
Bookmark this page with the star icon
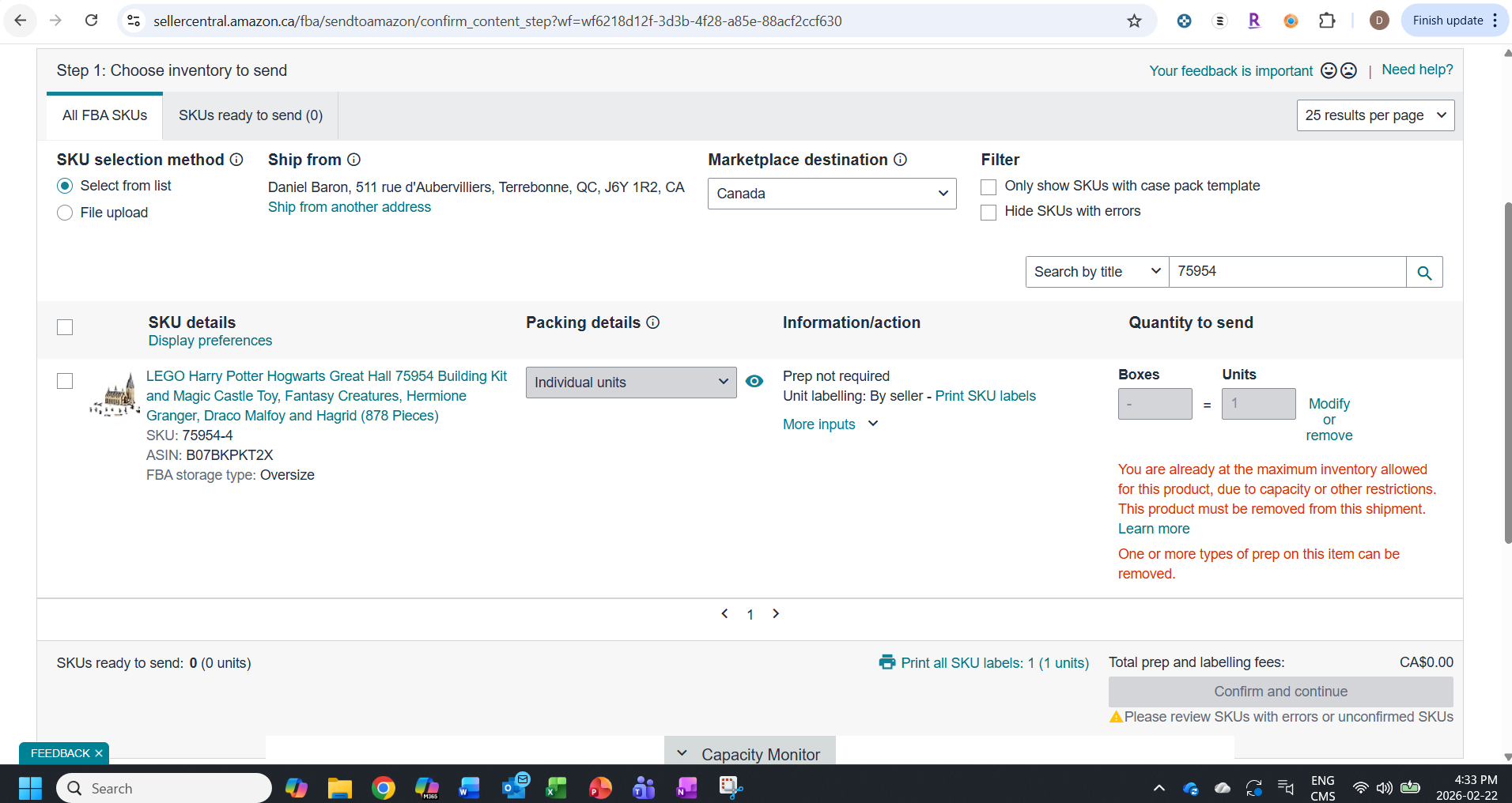pyautogui.click(x=1134, y=21)
